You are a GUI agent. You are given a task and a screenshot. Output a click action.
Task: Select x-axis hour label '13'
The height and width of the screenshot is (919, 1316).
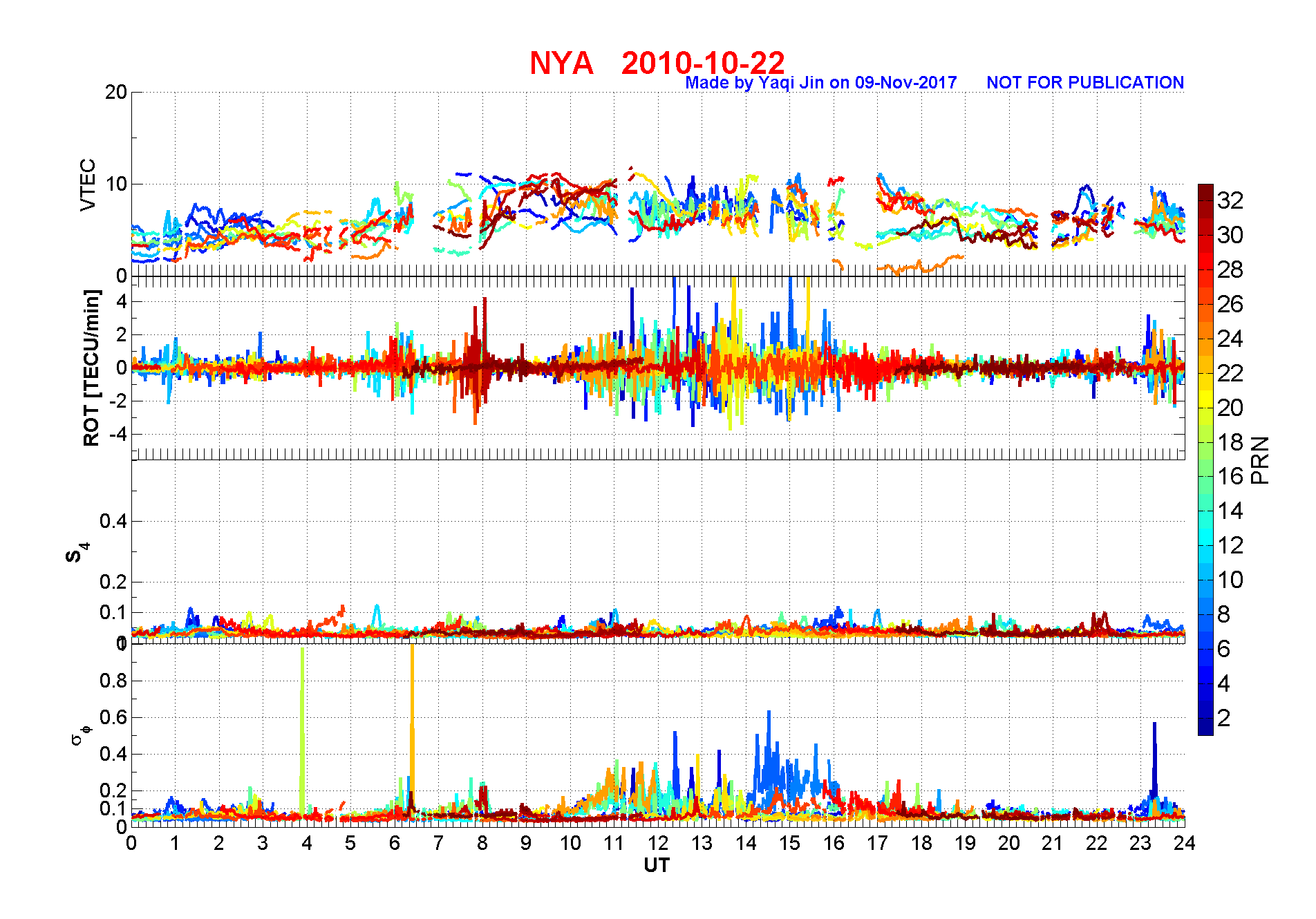702,843
